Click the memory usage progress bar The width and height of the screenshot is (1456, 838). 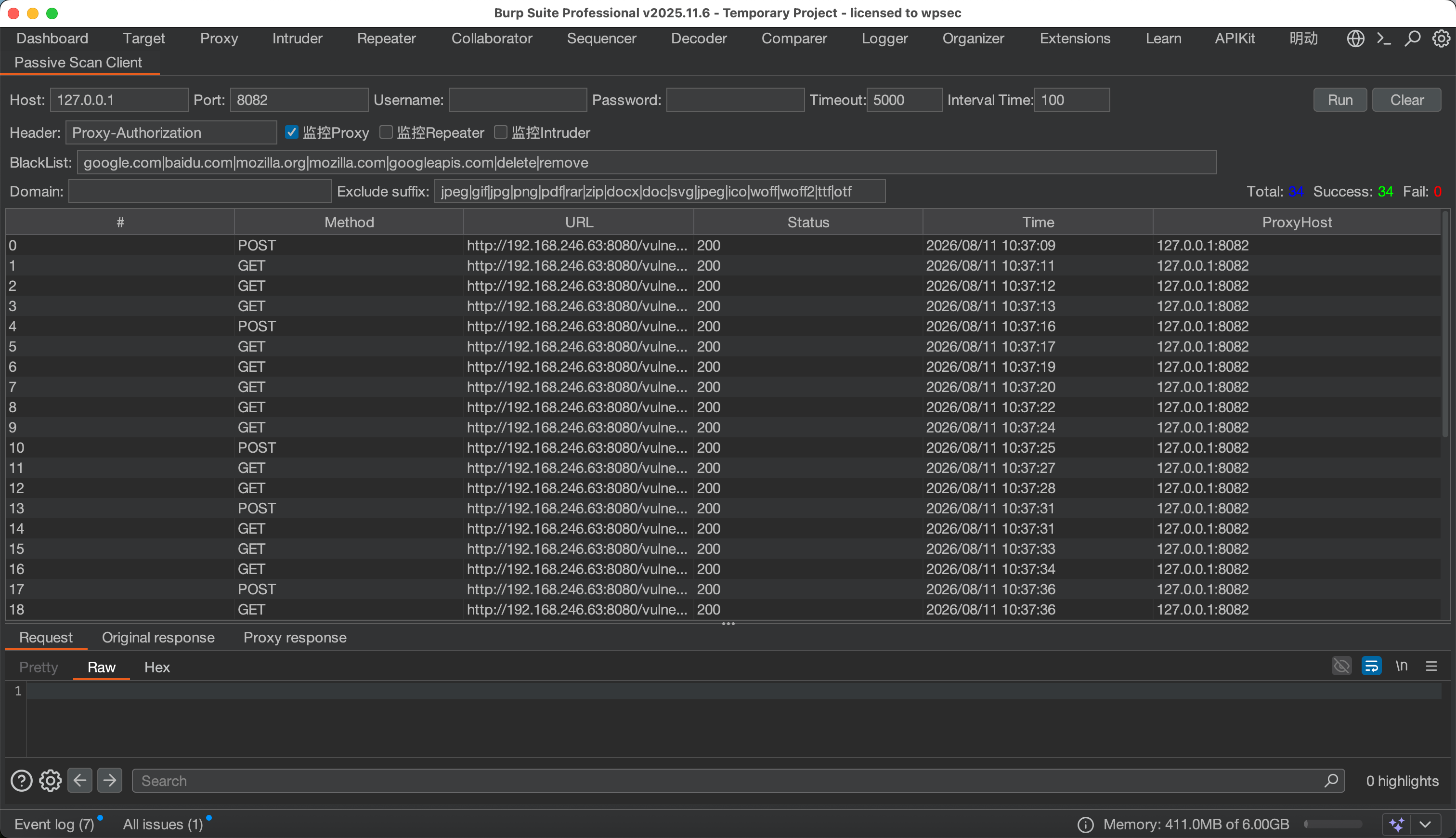[1332, 825]
